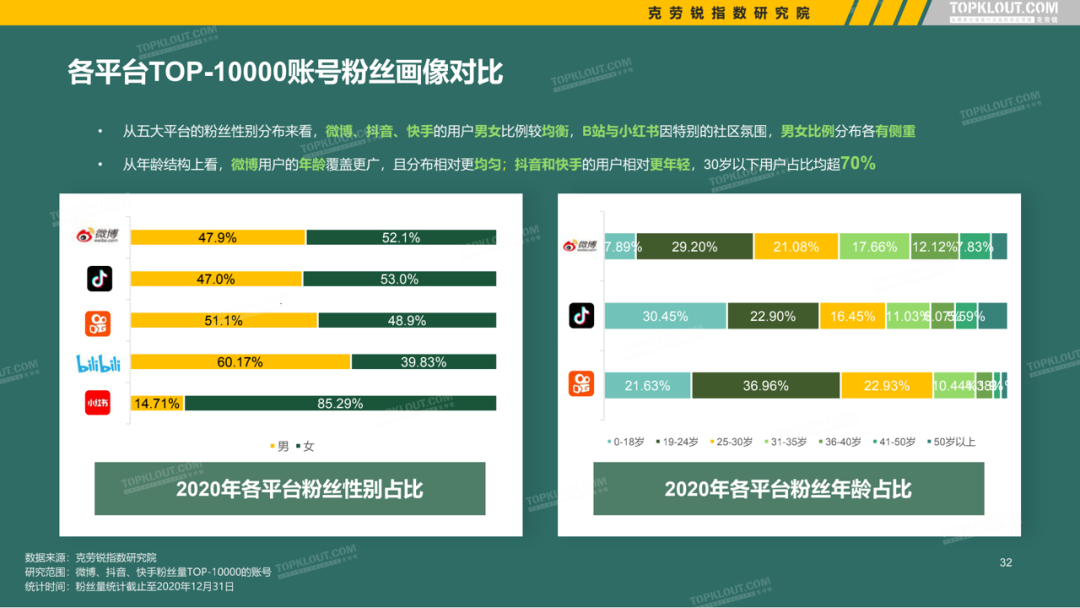
Task: Click the slide title 各平台TOP-10000账号粉丝画像对比
Action: point(285,72)
